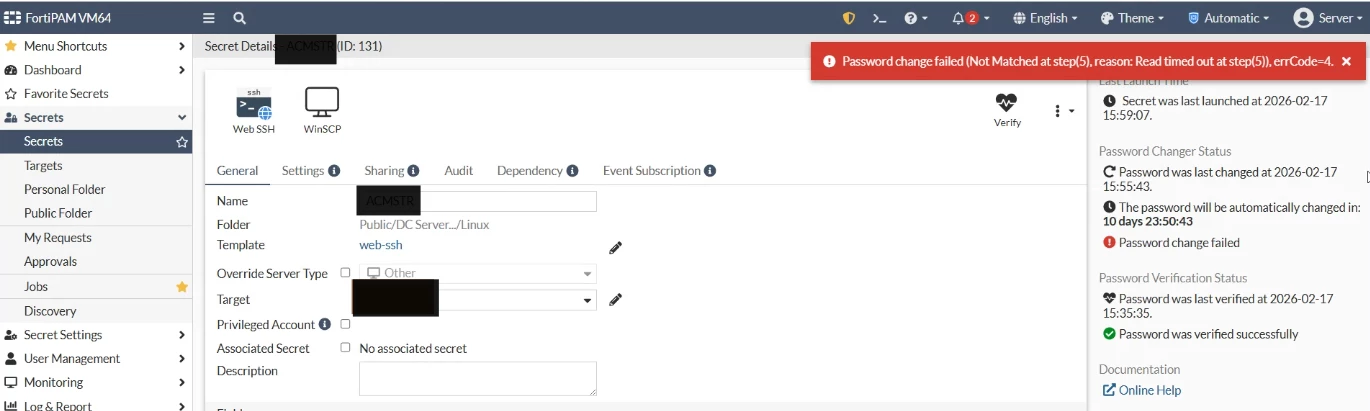Click the info icon beside Dependency tab
Screen dimensions: 1370x411
click(572, 171)
